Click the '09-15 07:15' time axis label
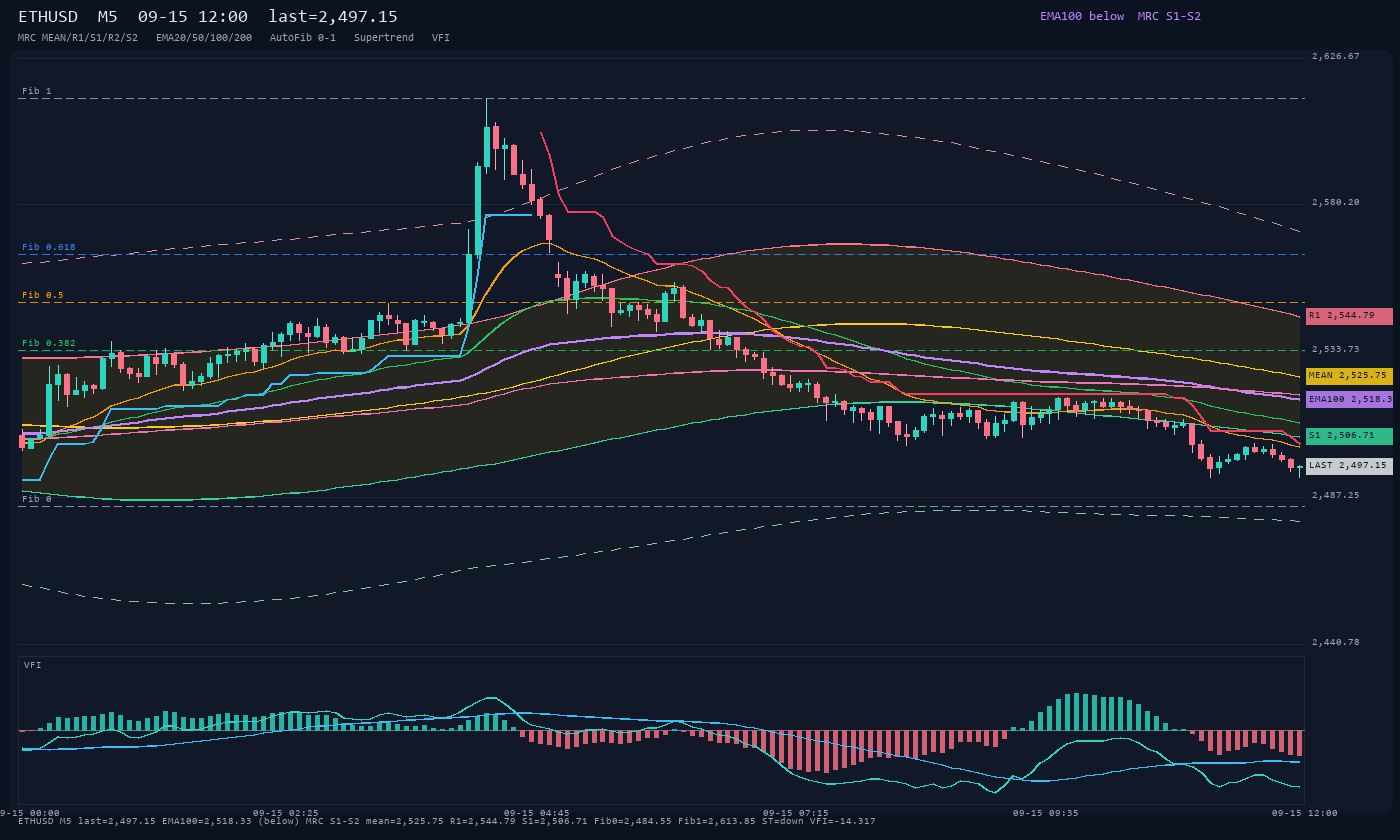This screenshot has width=1400, height=840. [x=795, y=813]
